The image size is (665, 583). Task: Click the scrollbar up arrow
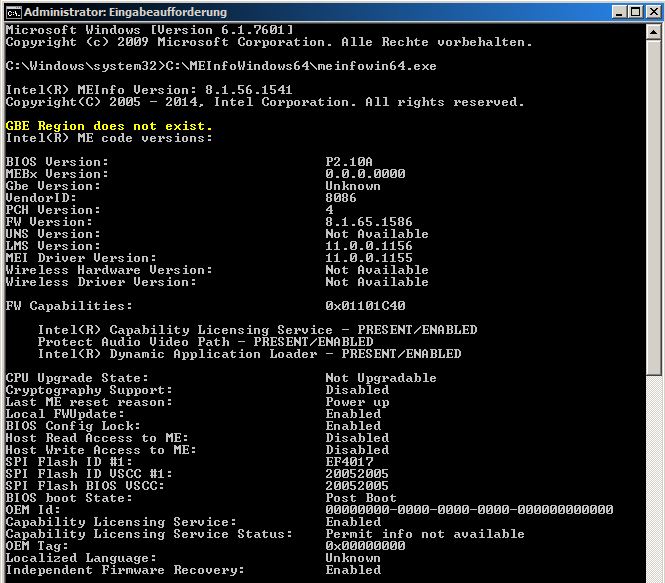coord(653,32)
